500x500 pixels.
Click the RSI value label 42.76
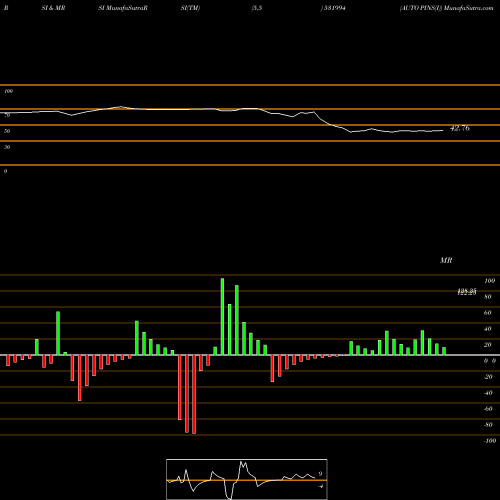(460, 128)
